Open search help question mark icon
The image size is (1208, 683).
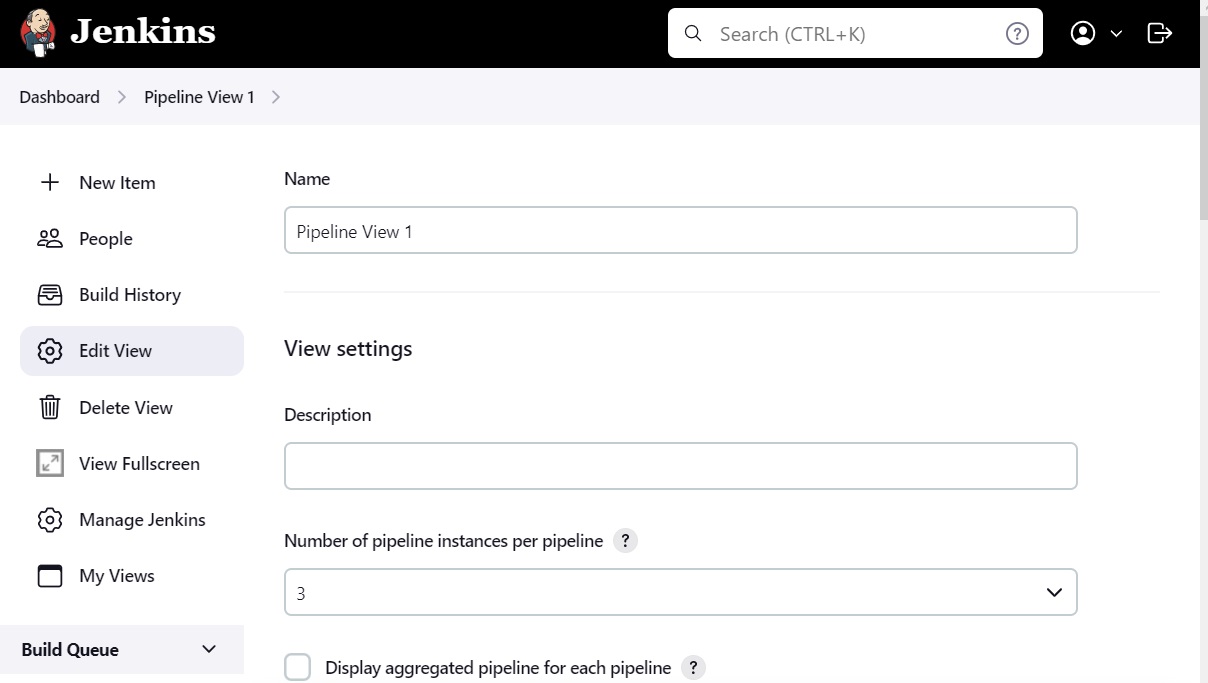point(1017,34)
